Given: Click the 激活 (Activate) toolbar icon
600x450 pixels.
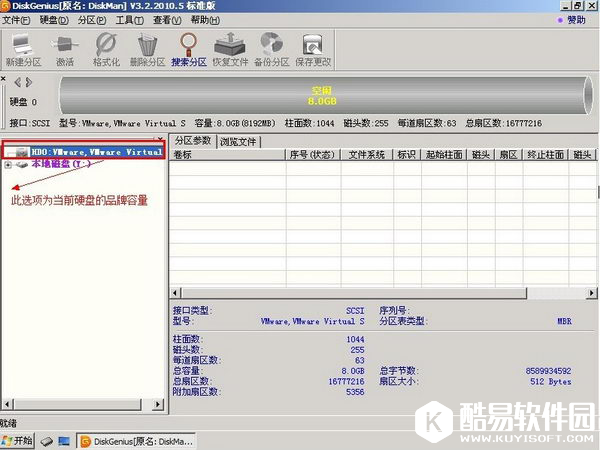Looking at the screenshot, I should pos(64,46).
